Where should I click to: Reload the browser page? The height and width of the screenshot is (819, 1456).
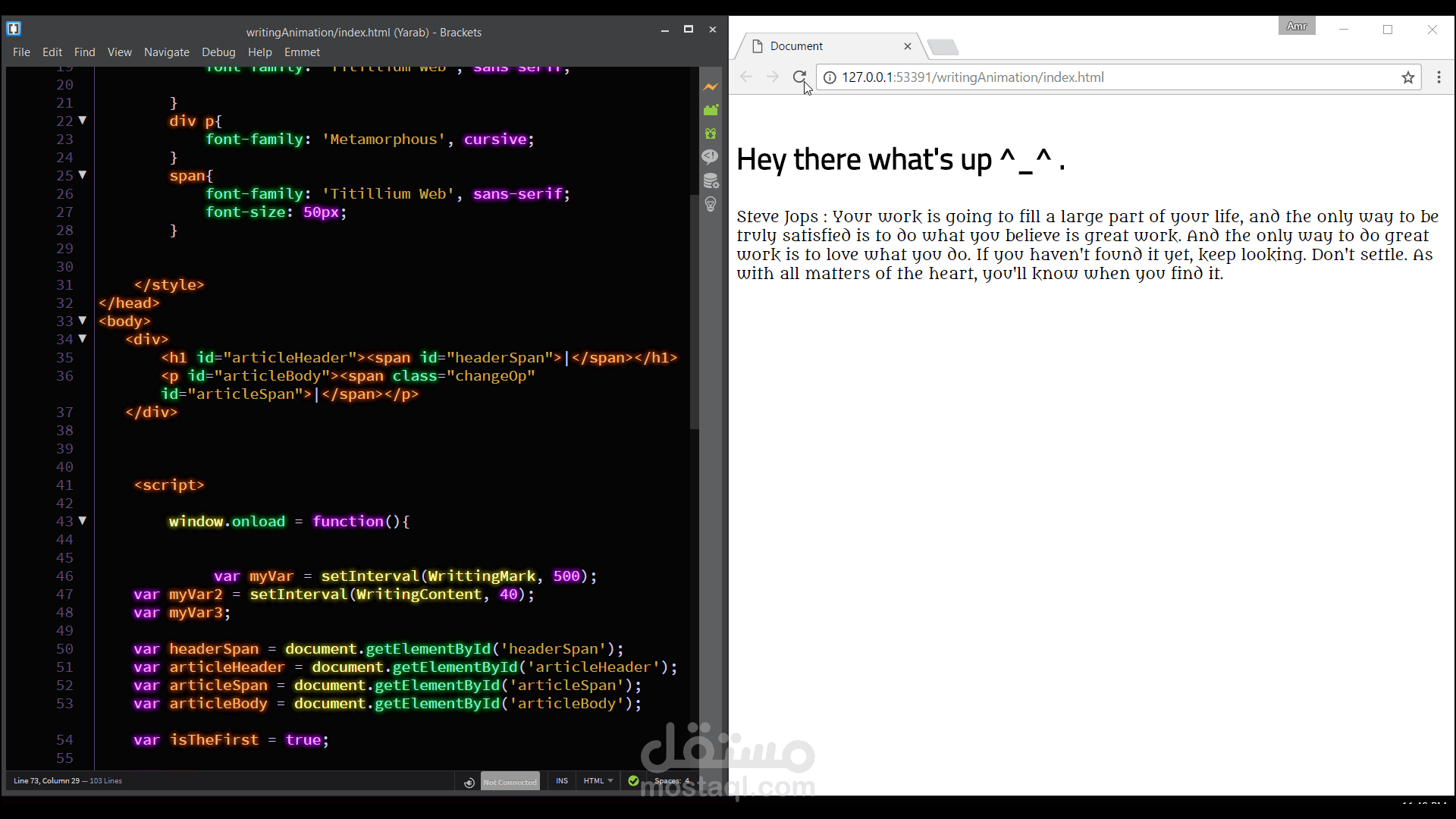[799, 77]
